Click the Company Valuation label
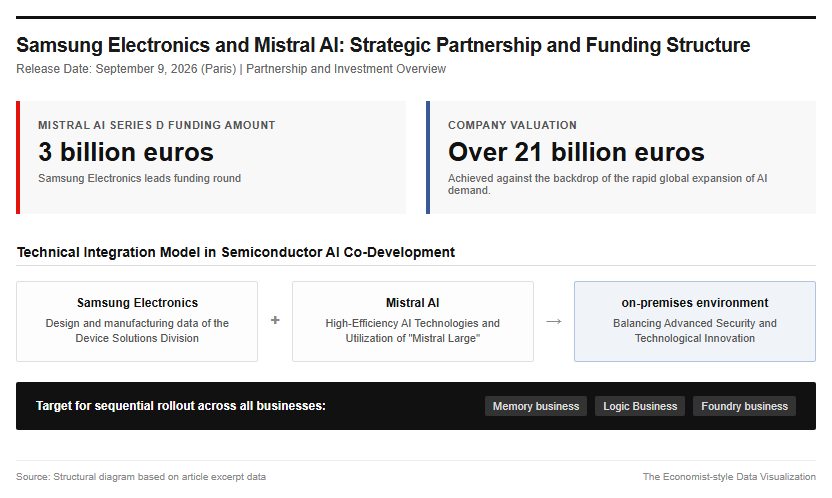Viewport: 832px width, 498px height. (512, 125)
